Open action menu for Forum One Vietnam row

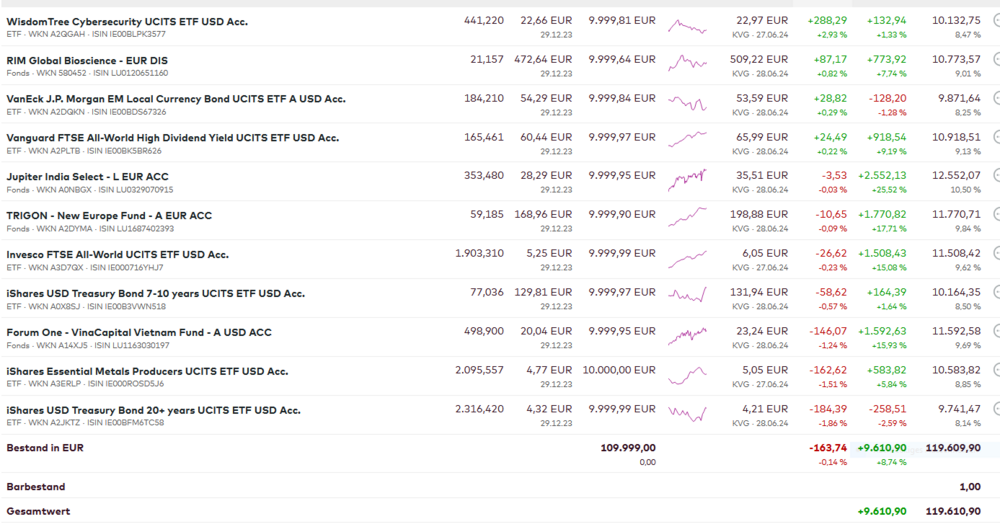996,331
